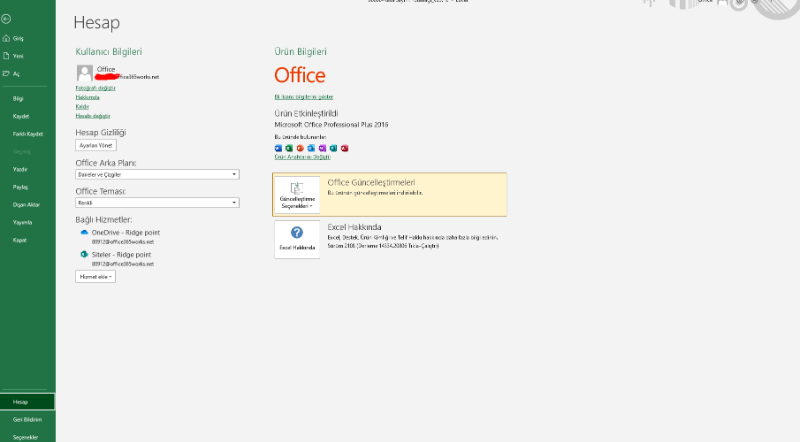Click the Kaldır link under user info
Screen dimensions: 800x442
tap(82, 107)
